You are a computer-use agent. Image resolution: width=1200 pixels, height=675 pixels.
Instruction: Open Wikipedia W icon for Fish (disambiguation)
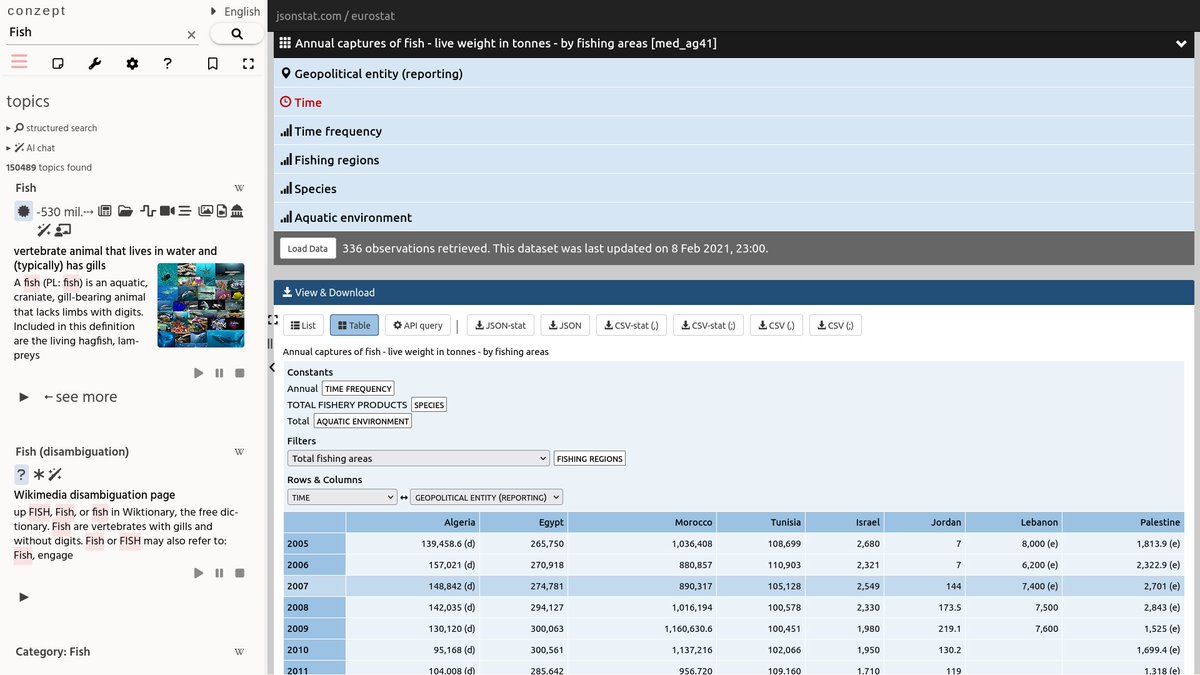coord(239,452)
